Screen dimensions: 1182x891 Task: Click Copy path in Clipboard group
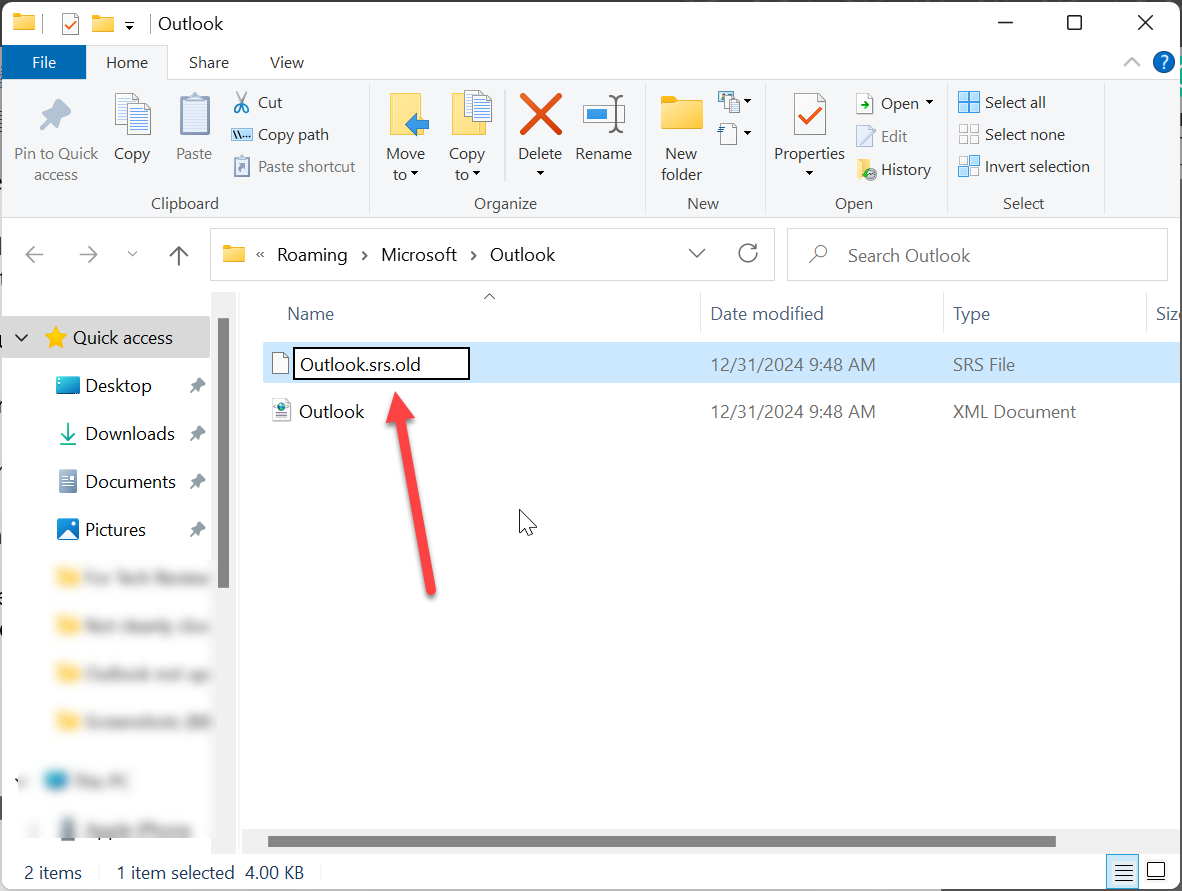(280, 135)
